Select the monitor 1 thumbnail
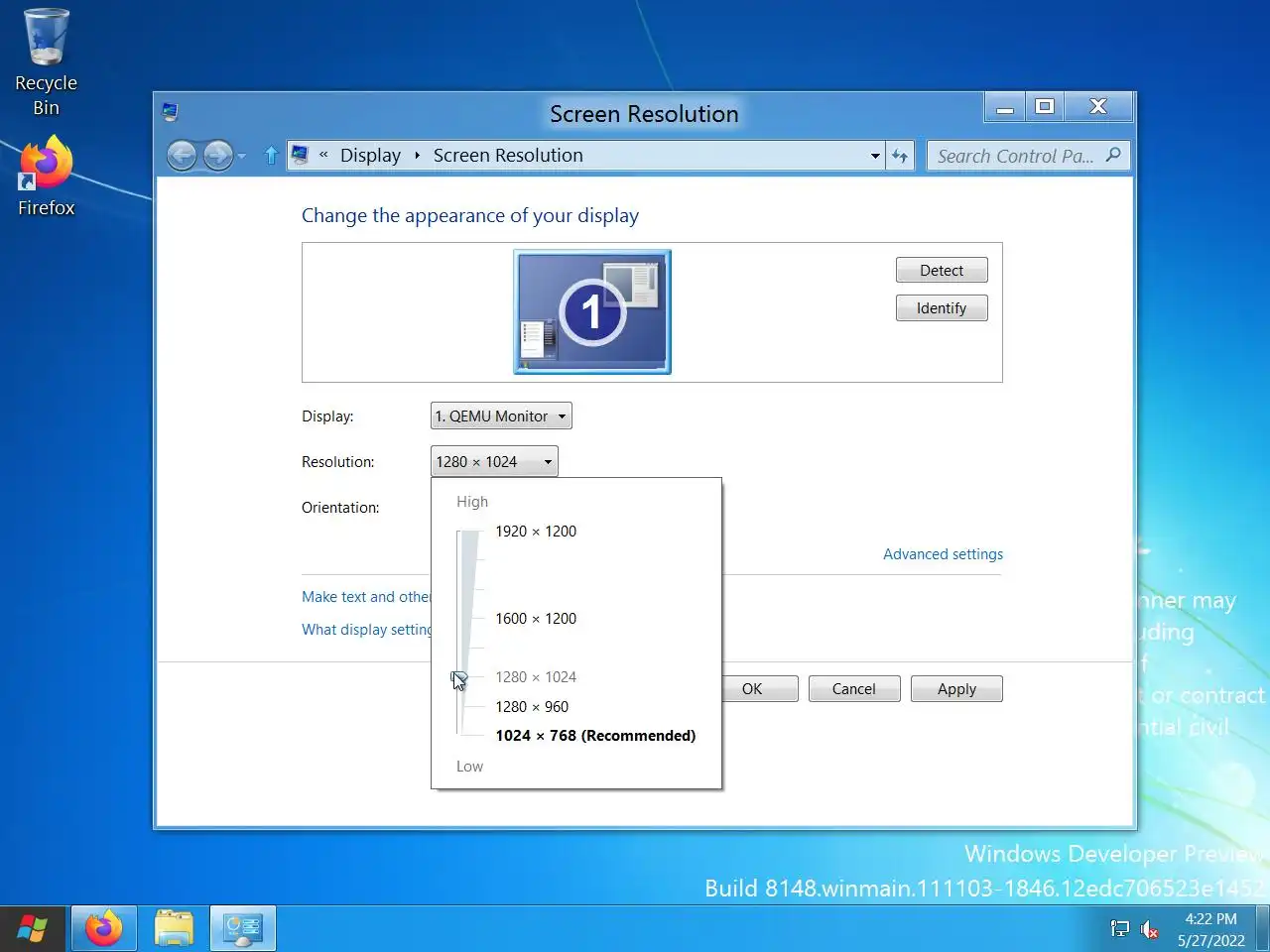1270x952 pixels. (592, 311)
